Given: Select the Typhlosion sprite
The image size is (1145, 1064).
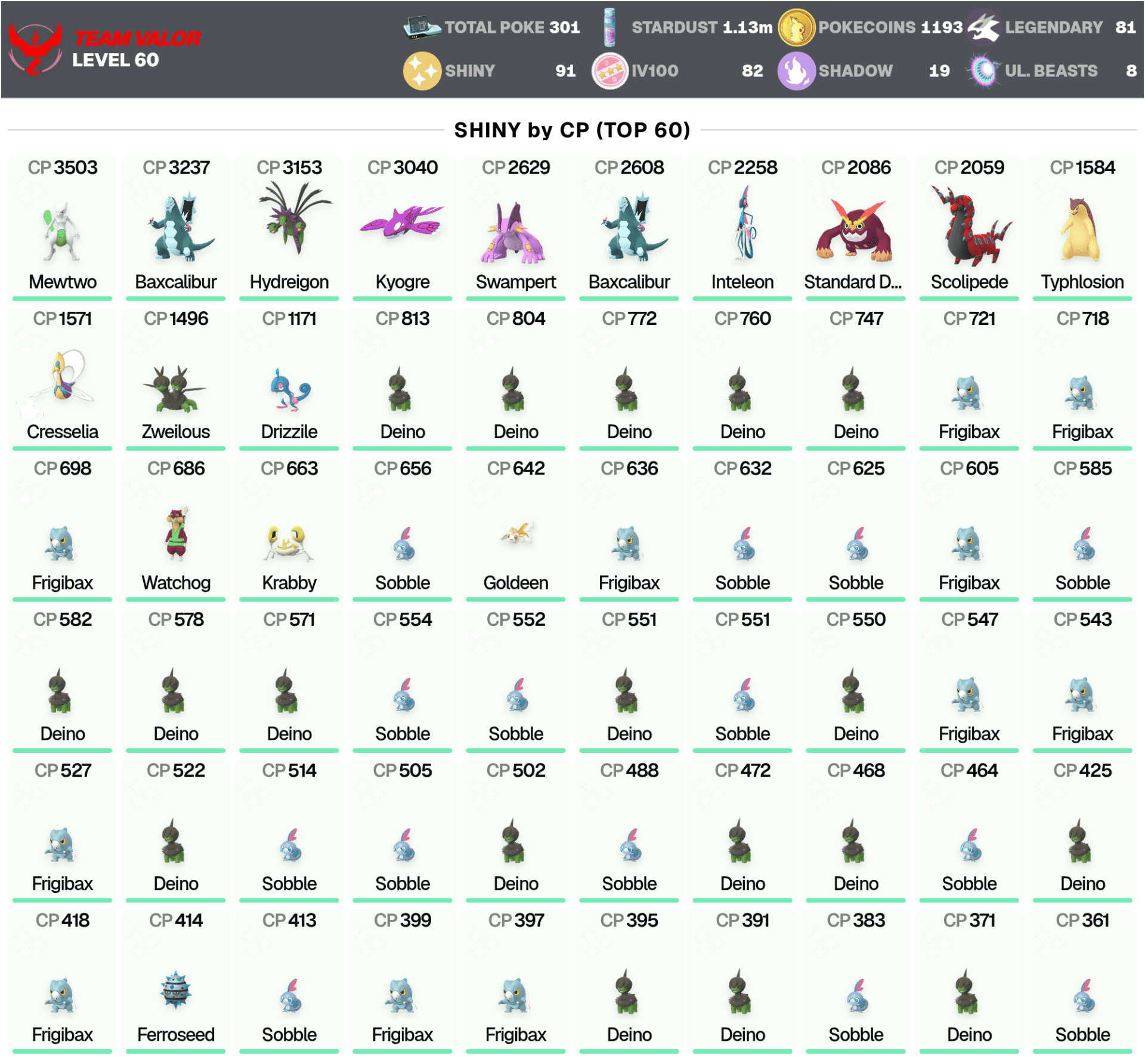Looking at the screenshot, I should point(1081,230).
